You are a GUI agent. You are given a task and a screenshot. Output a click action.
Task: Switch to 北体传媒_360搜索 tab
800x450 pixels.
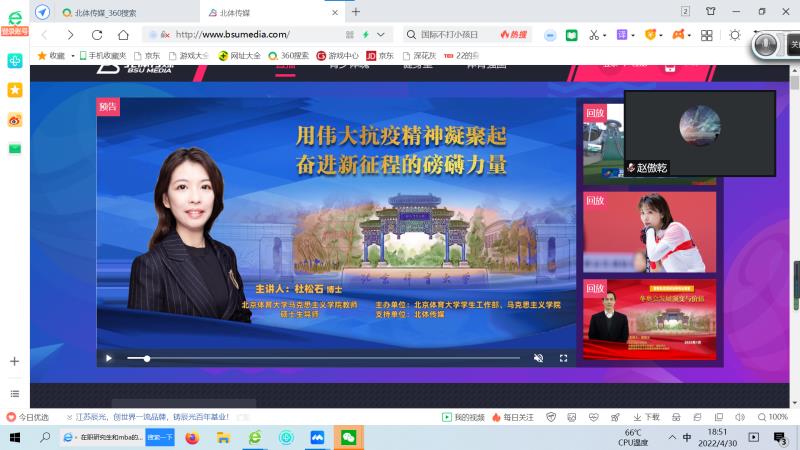pyautogui.click(x=105, y=11)
